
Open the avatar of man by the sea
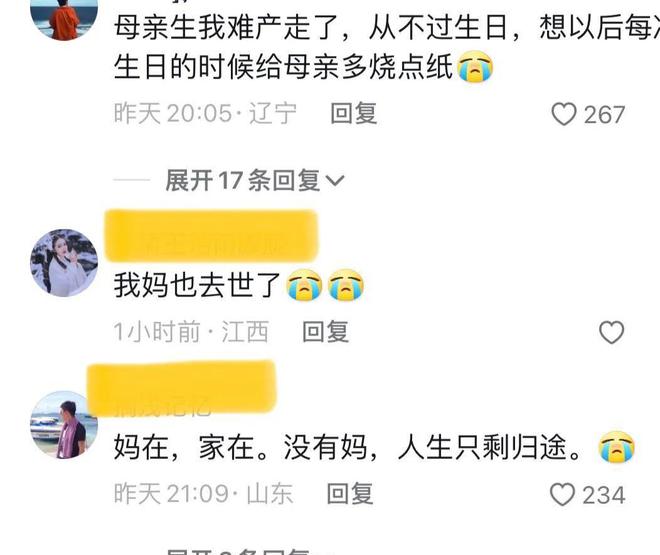tap(64, 425)
